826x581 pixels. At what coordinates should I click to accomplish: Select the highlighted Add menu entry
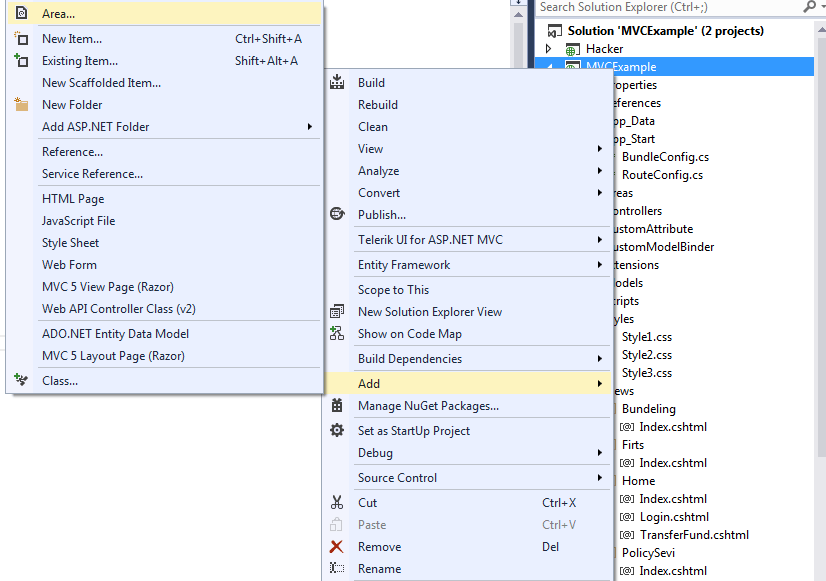tap(468, 383)
